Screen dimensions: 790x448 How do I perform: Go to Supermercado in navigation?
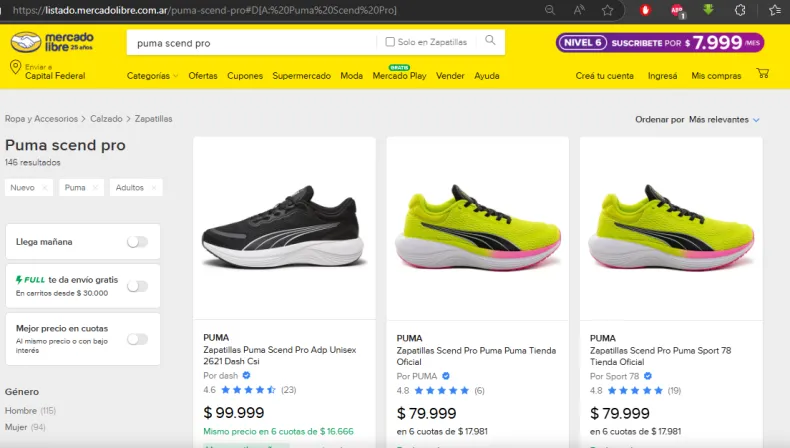click(302, 76)
